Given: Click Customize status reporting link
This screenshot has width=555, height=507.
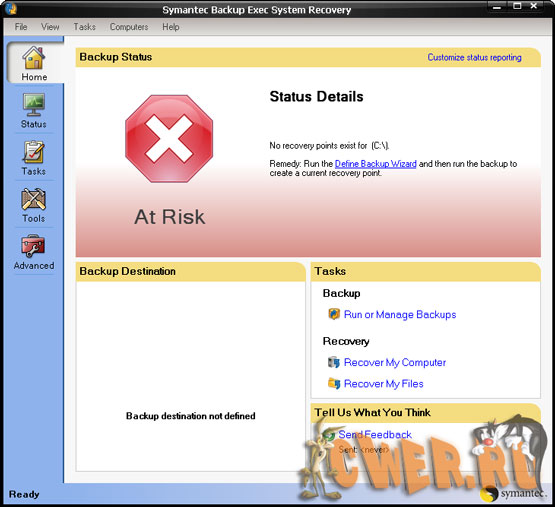Looking at the screenshot, I should click(x=474, y=57).
